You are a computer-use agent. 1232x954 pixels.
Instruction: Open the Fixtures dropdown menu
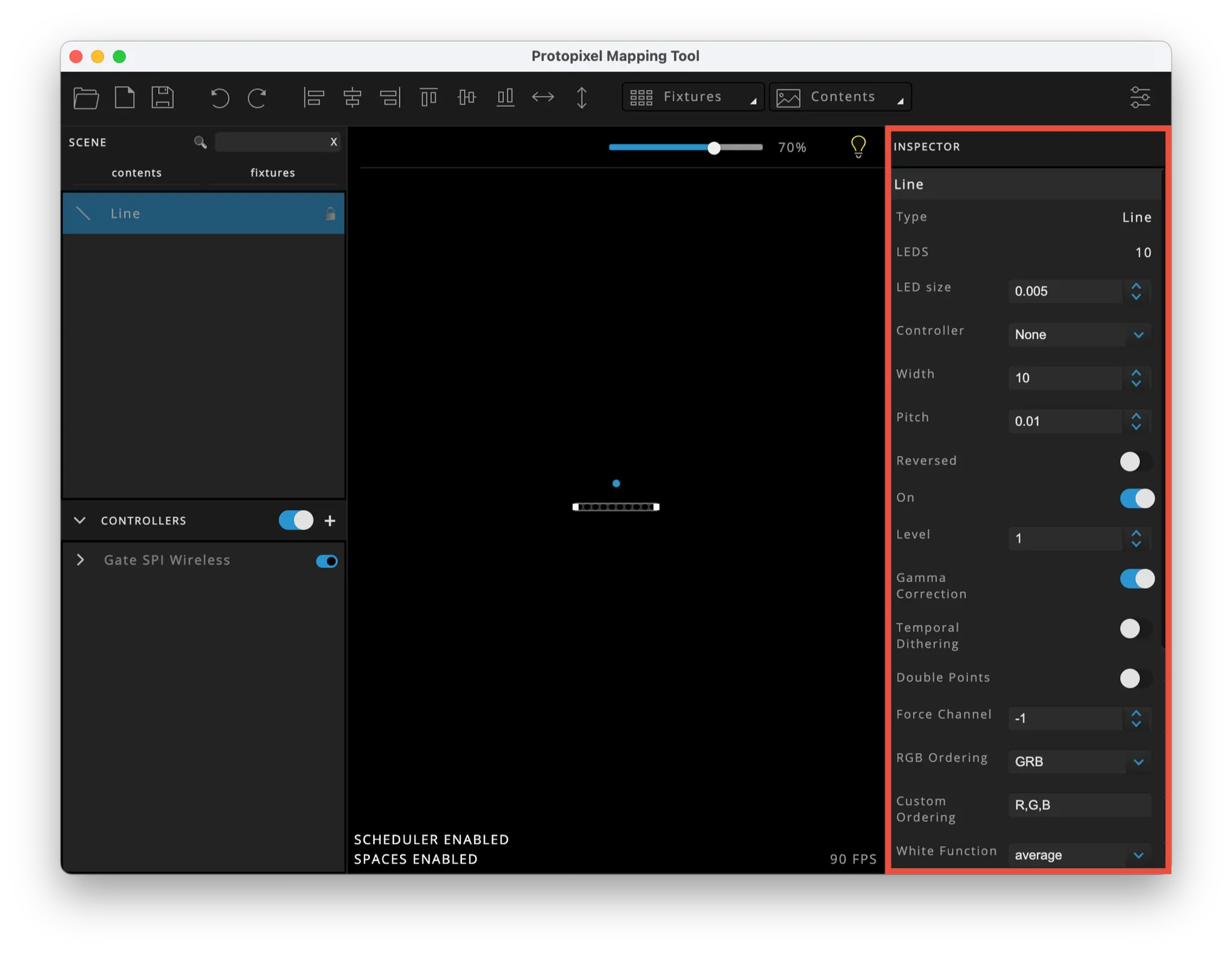[x=693, y=97]
